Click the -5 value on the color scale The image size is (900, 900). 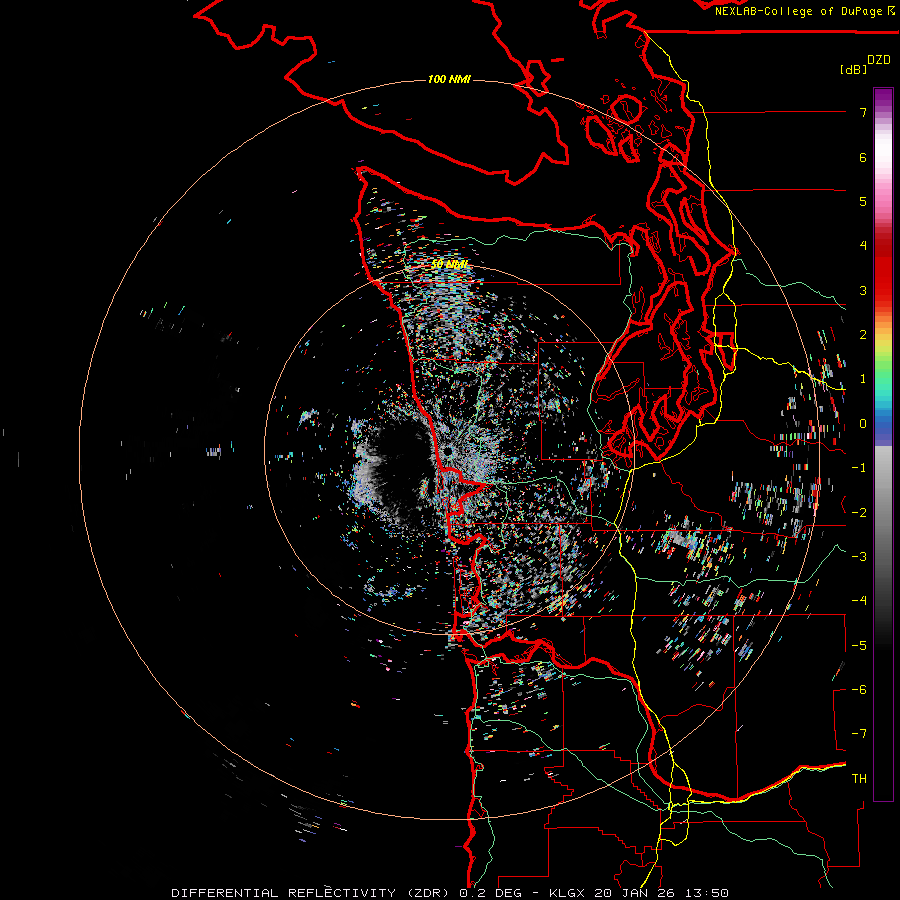tap(859, 646)
